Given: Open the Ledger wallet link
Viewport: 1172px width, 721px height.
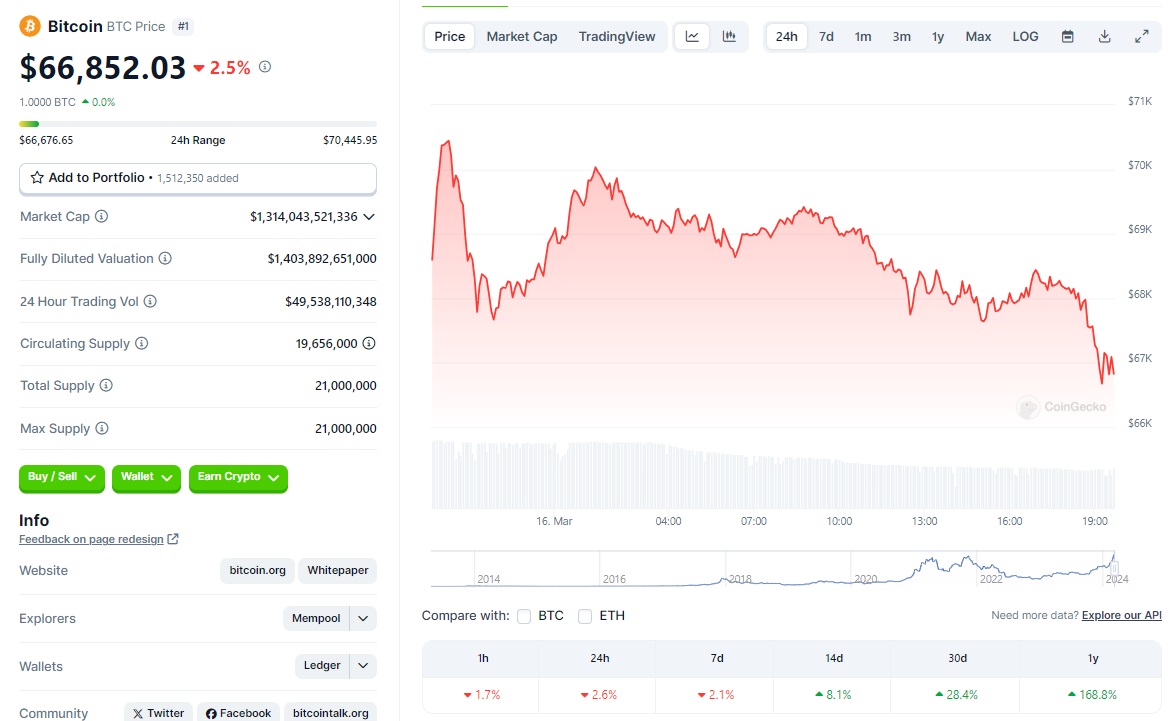Looking at the screenshot, I should 322,666.
